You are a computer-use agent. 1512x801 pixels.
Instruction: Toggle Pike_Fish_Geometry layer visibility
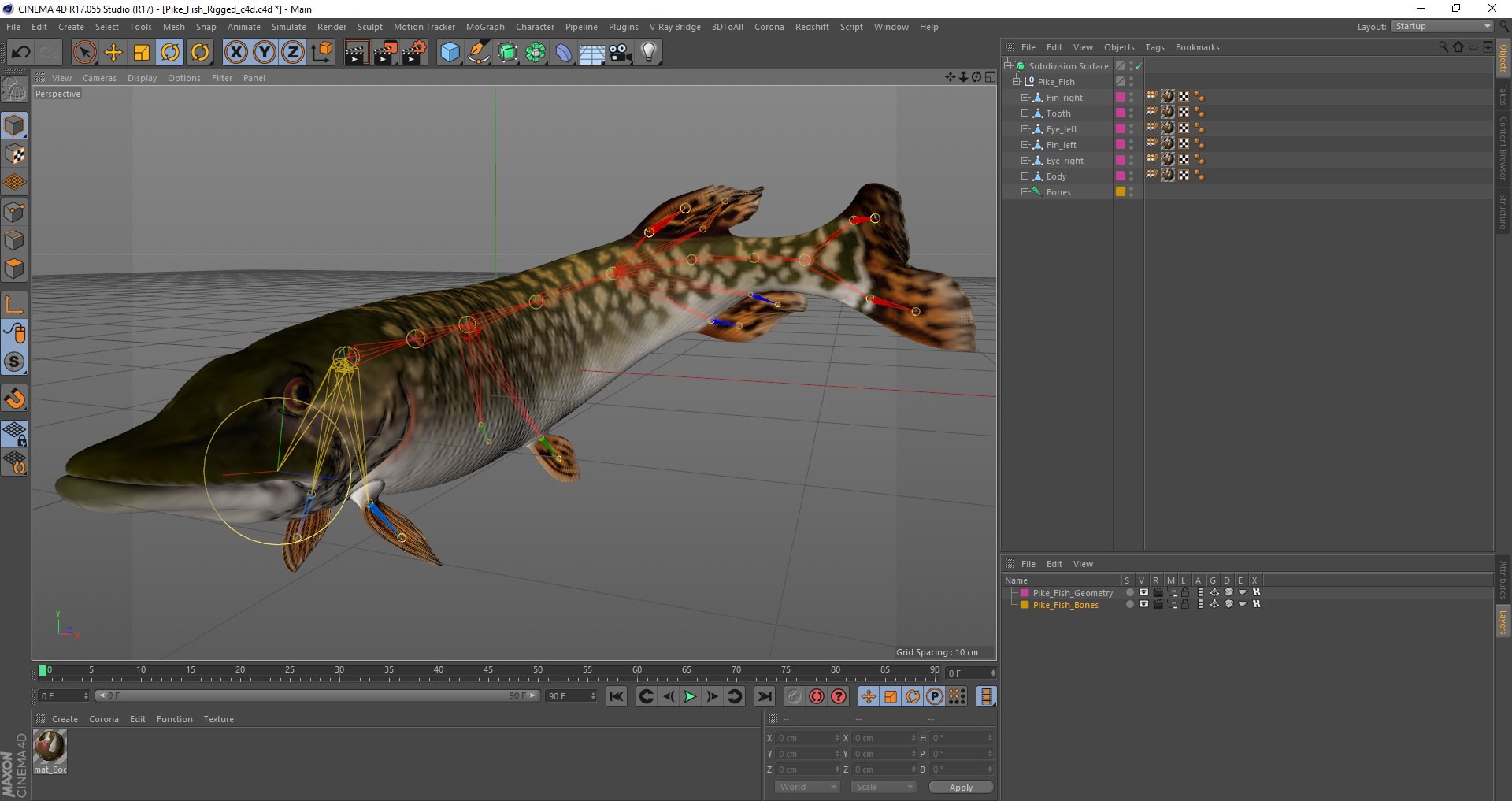tap(1143, 593)
